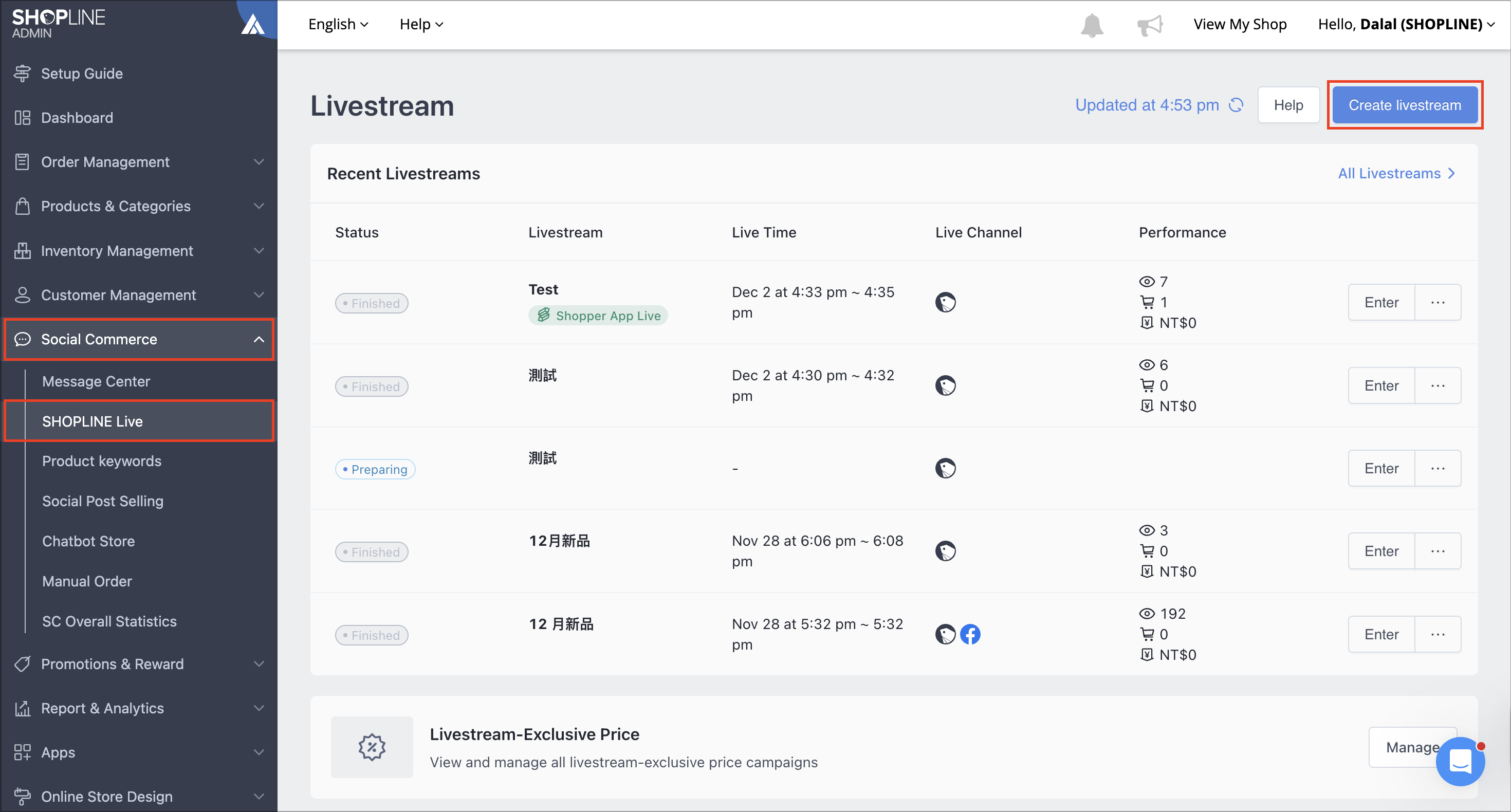Click the Products & Categories bag icon

tap(22, 206)
